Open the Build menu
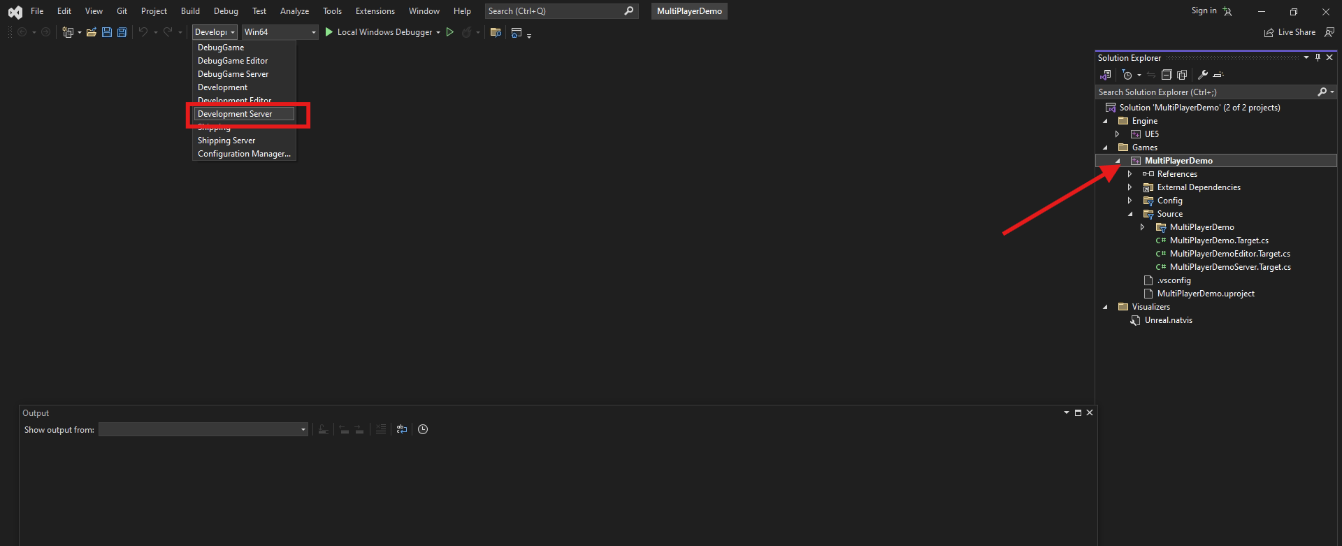The width and height of the screenshot is (1342, 546). pos(190,11)
